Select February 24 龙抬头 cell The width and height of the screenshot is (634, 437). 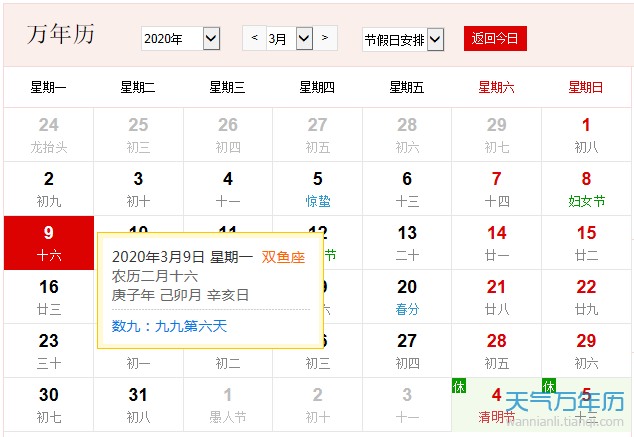point(49,135)
